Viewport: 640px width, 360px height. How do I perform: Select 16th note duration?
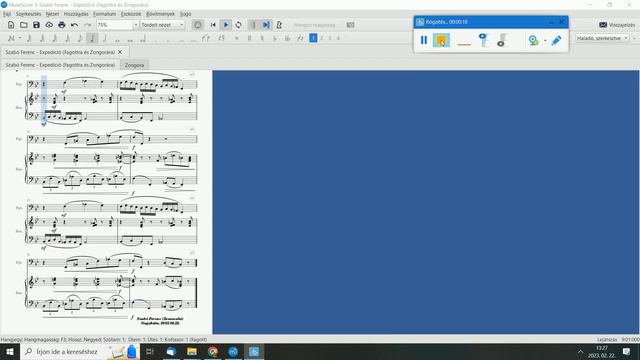tap(67, 38)
